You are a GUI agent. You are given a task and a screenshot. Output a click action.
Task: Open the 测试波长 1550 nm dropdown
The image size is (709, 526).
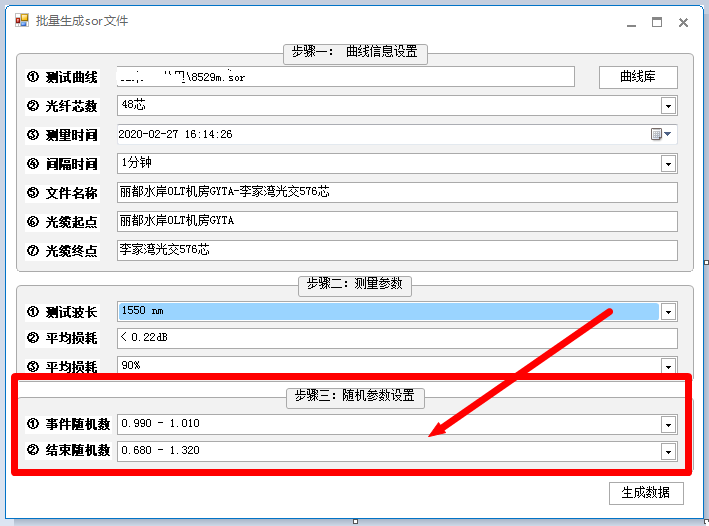click(x=668, y=312)
